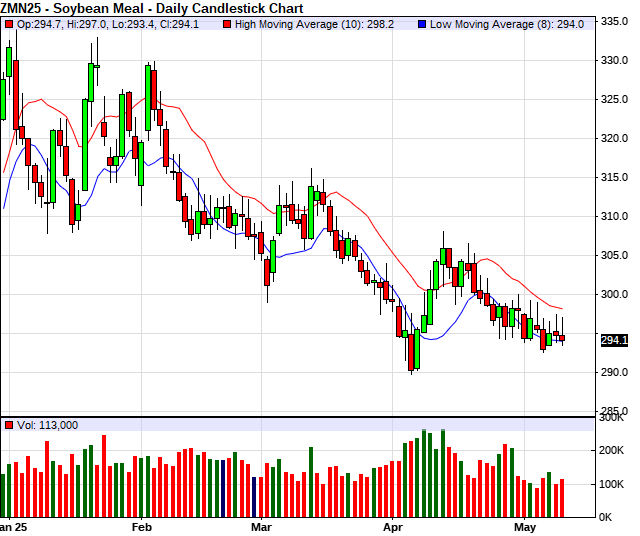This screenshot has width=640, height=536.
Task: Select the Mar label on the date axis
Action: point(261,525)
